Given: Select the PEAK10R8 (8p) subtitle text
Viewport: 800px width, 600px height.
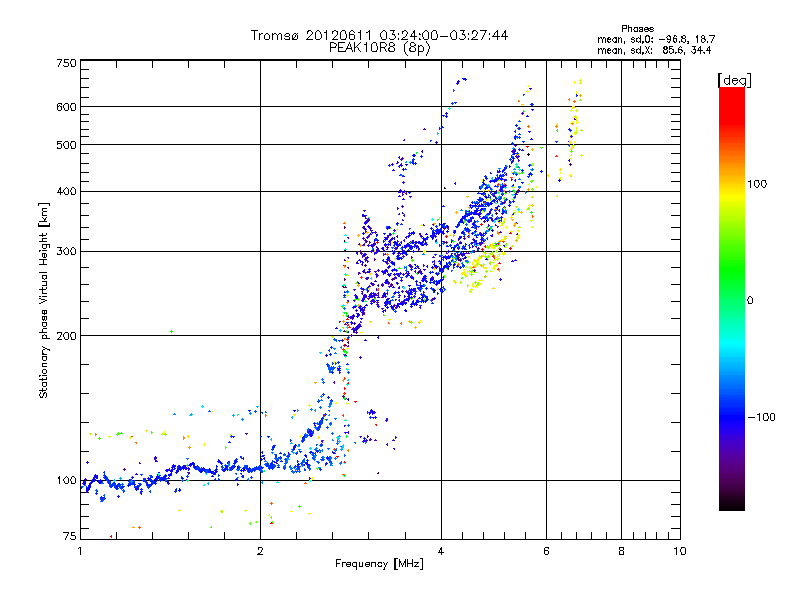Looking at the screenshot, I should tap(379, 47).
